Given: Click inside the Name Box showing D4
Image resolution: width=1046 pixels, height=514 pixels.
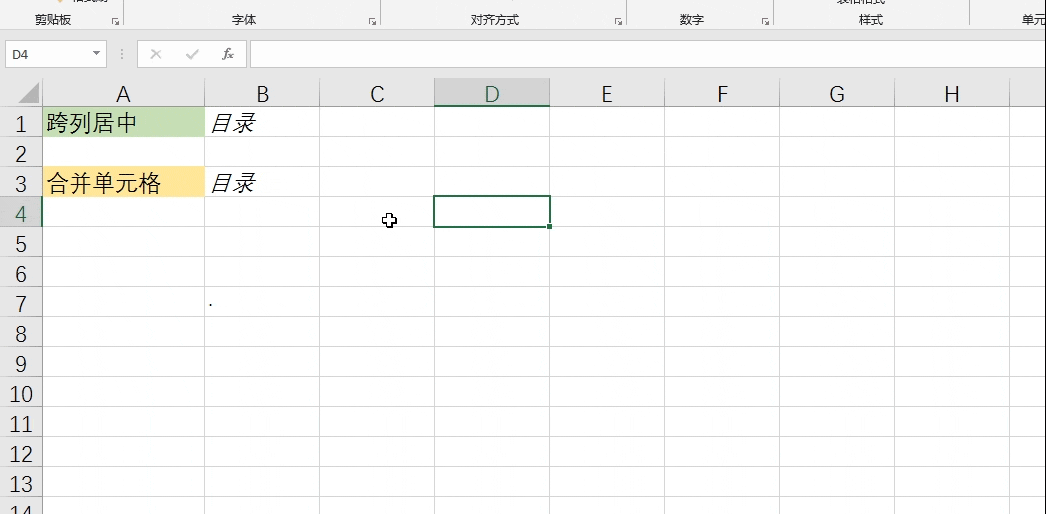Looking at the screenshot, I should [45, 54].
